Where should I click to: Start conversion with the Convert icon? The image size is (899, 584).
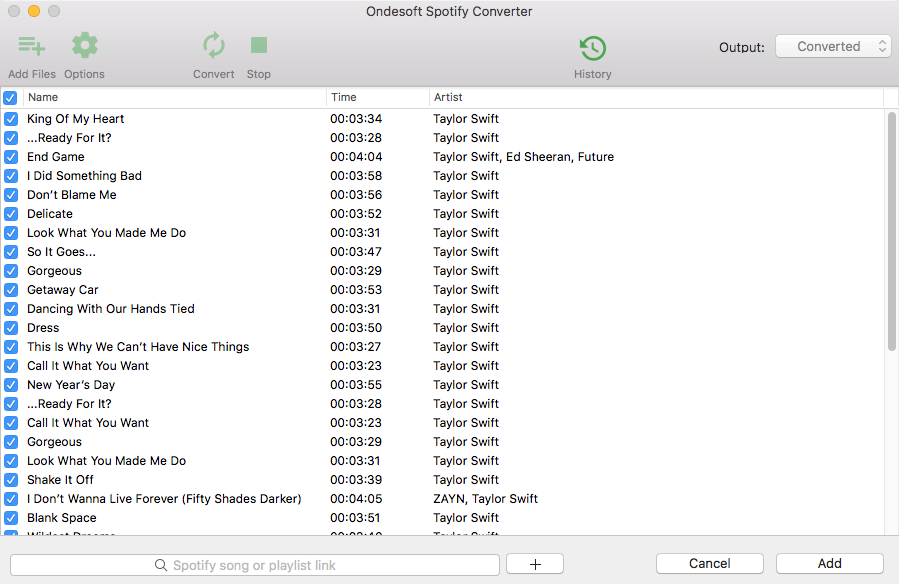[214, 45]
